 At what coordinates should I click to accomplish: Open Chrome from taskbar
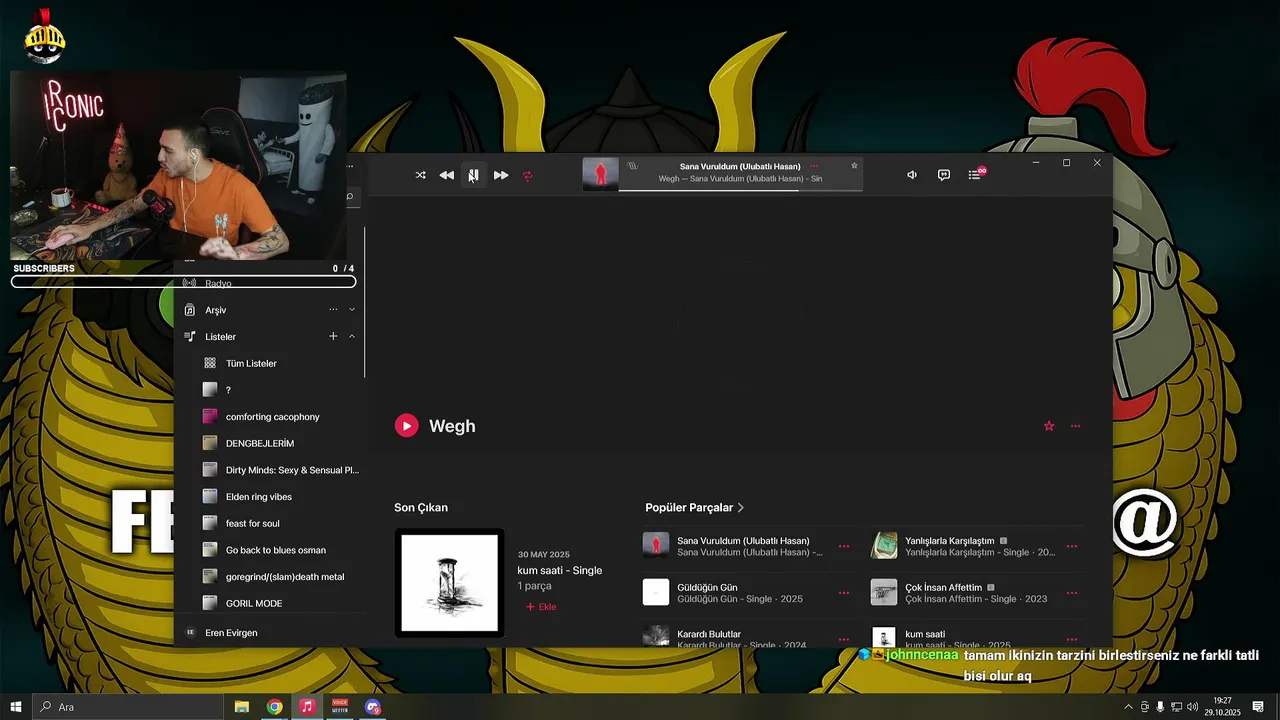274,707
